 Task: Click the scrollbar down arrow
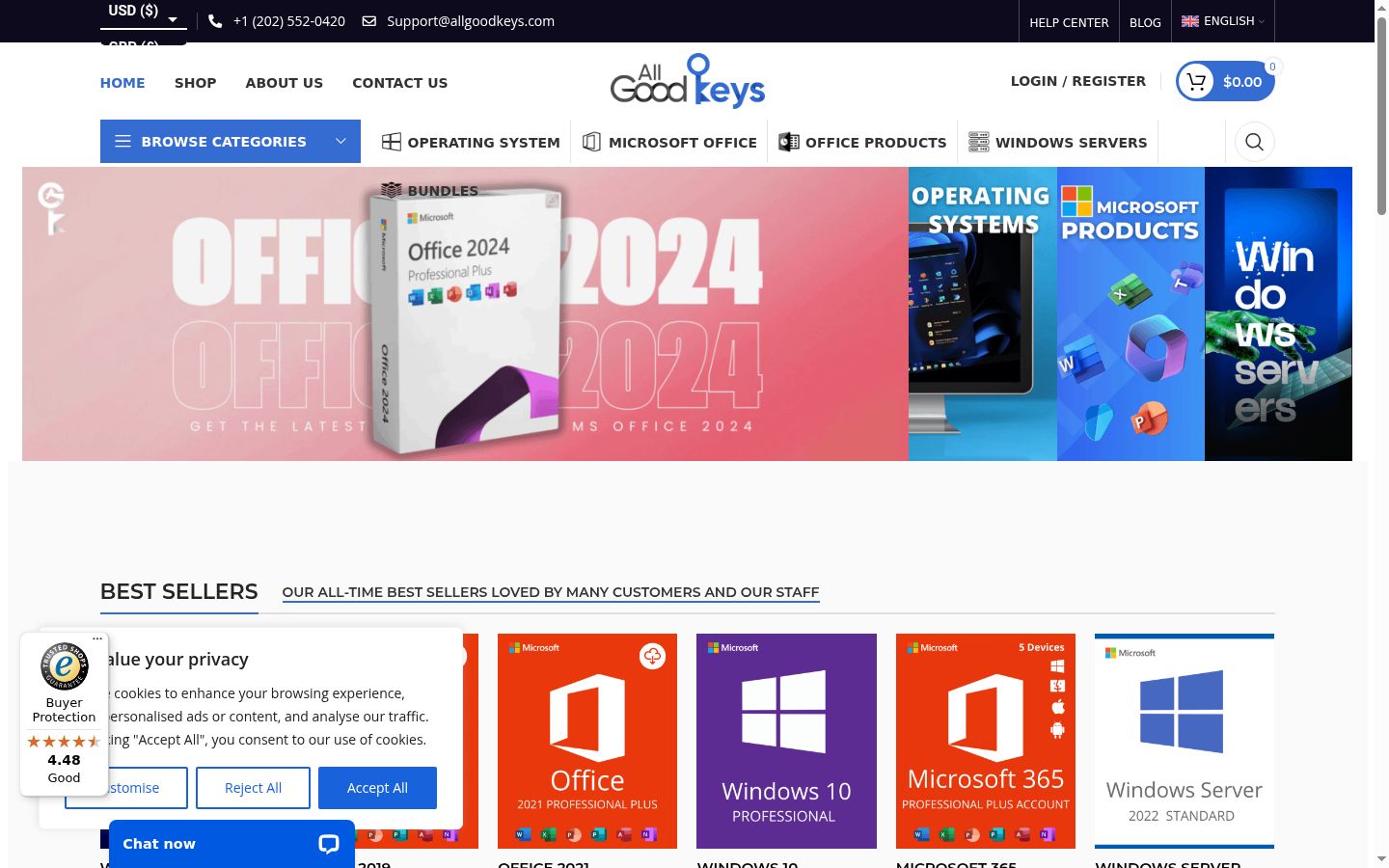coord(1381,858)
